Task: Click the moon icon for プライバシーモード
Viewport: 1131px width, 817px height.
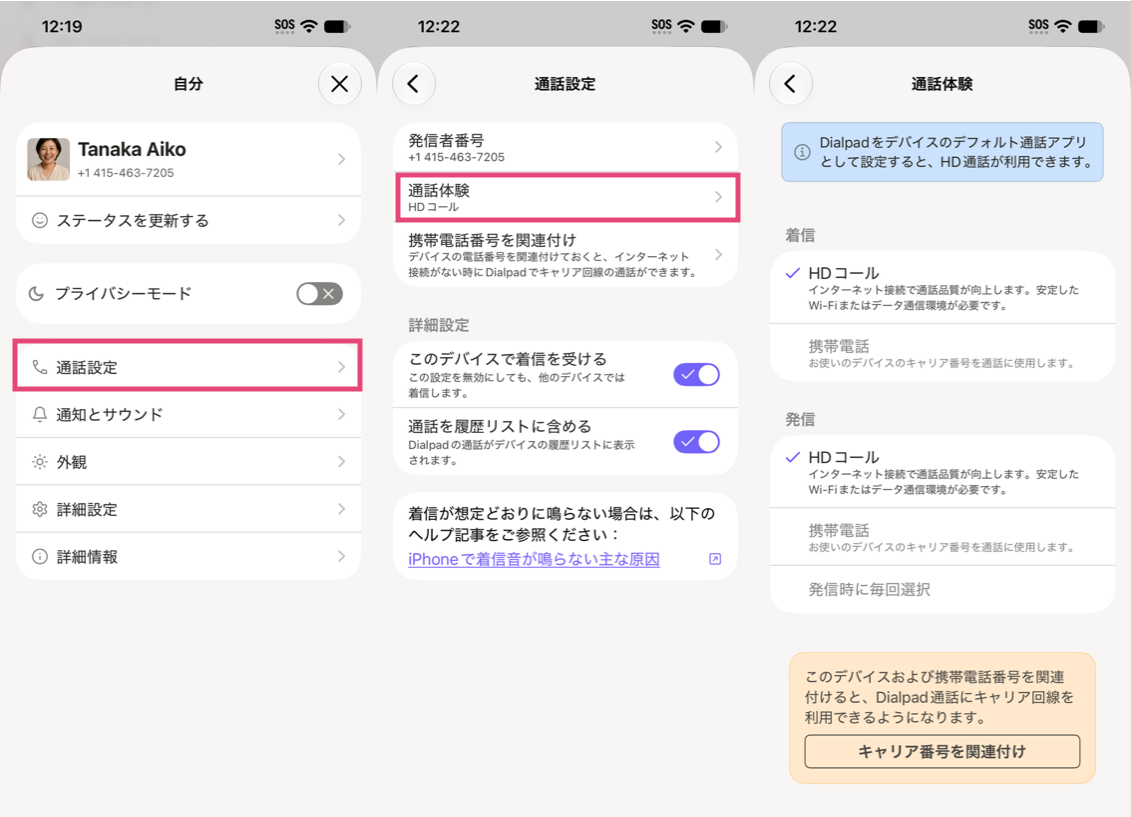Action: [36, 293]
